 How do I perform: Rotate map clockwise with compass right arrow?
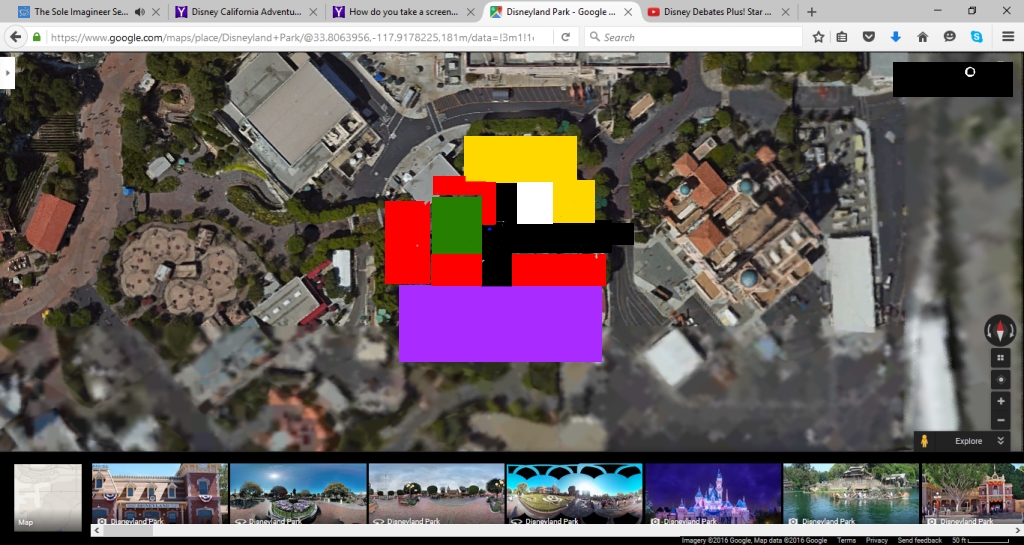click(x=1011, y=330)
